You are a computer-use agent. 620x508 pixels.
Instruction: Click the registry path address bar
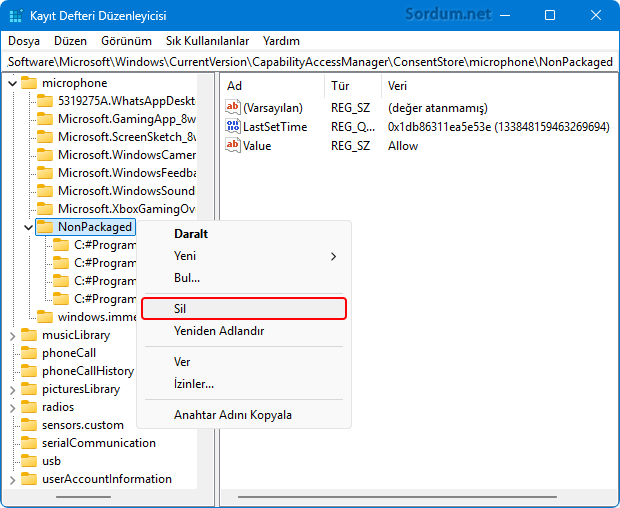point(310,62)
